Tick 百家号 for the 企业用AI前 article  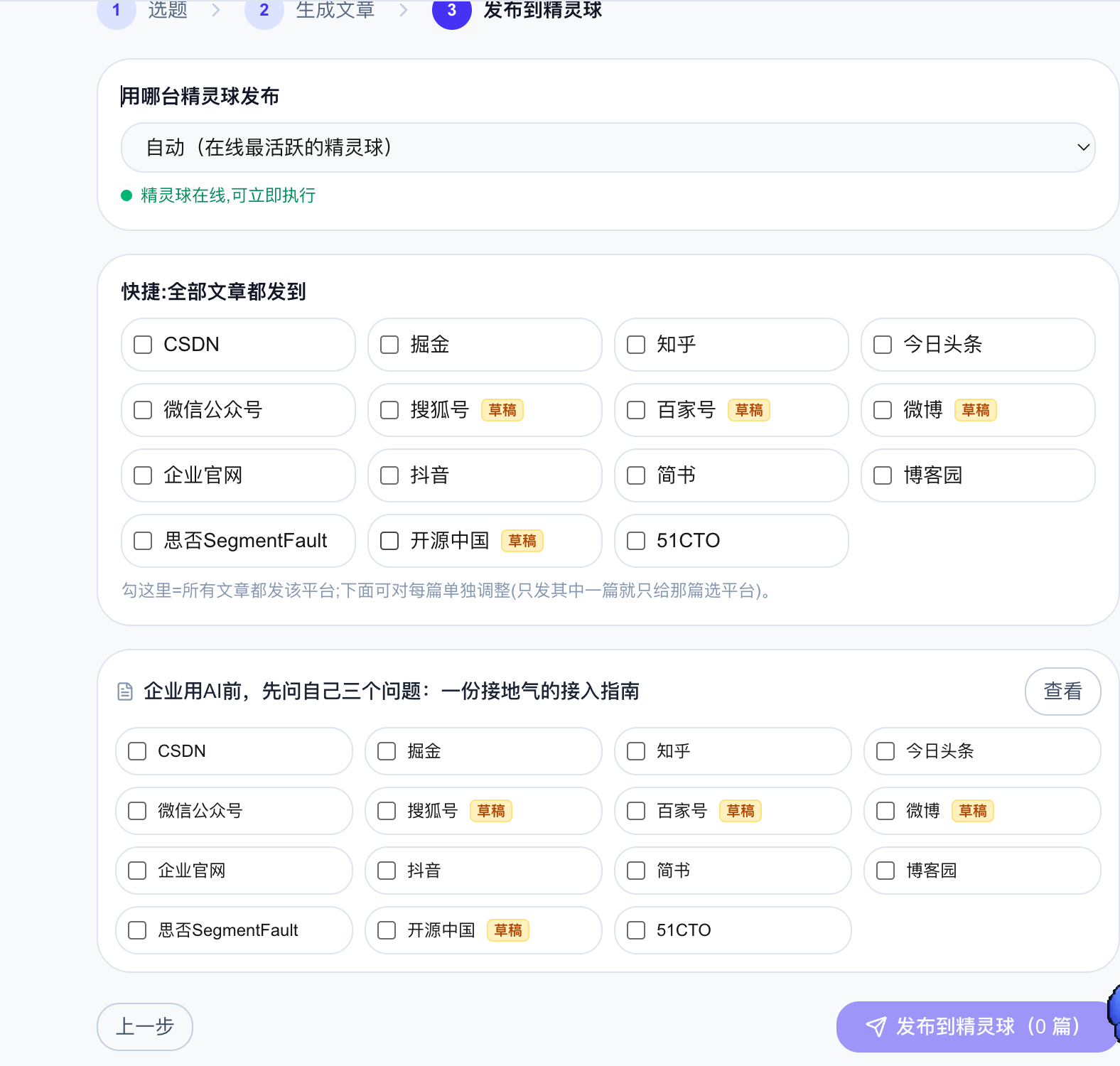click(x=636, y=811)
